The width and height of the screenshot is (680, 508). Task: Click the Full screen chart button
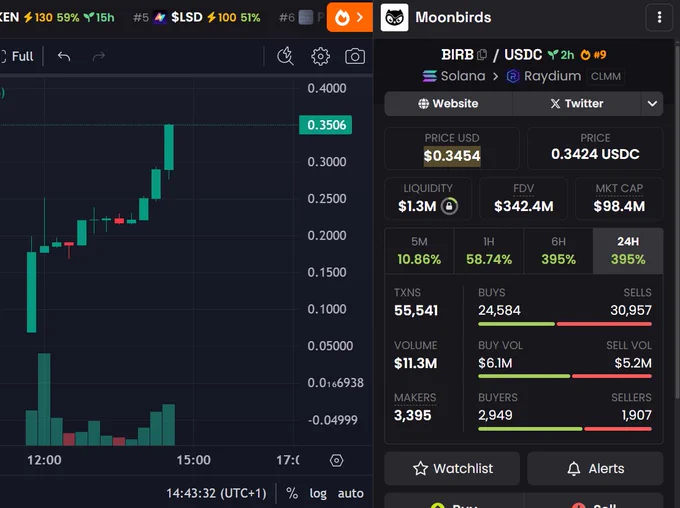(17, 56)
